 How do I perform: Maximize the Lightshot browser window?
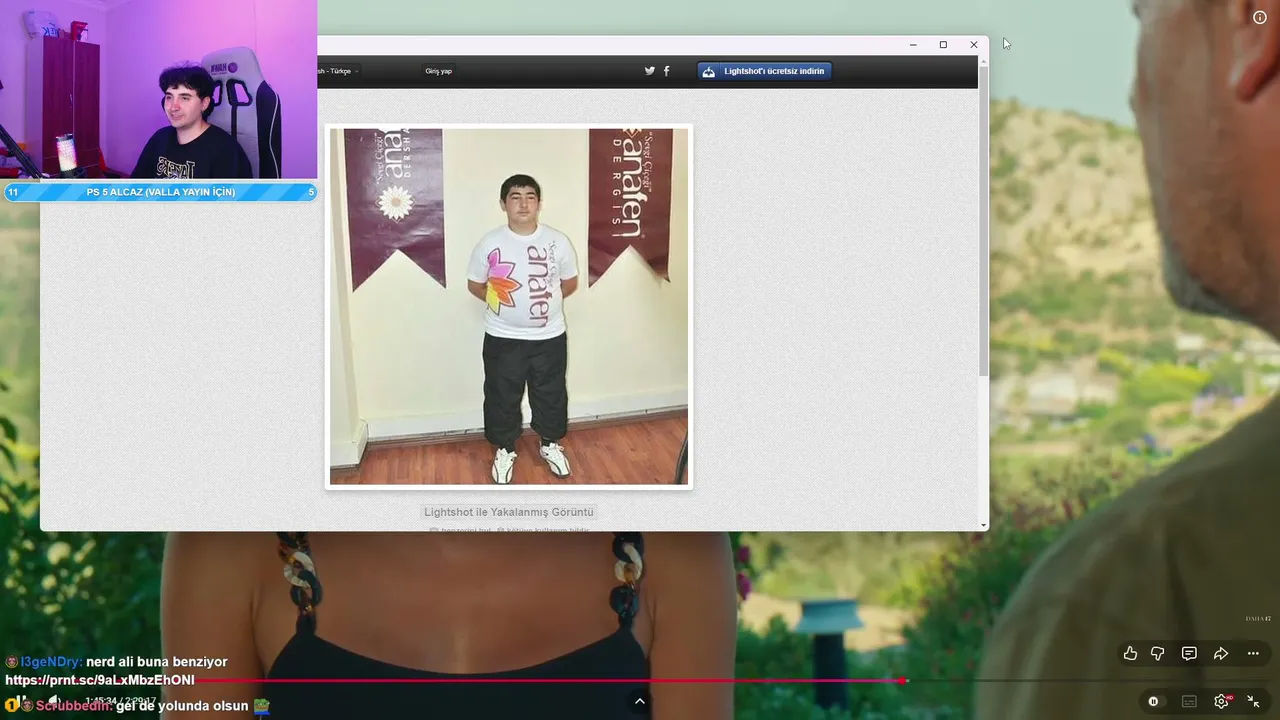click(x=943, y=45)
